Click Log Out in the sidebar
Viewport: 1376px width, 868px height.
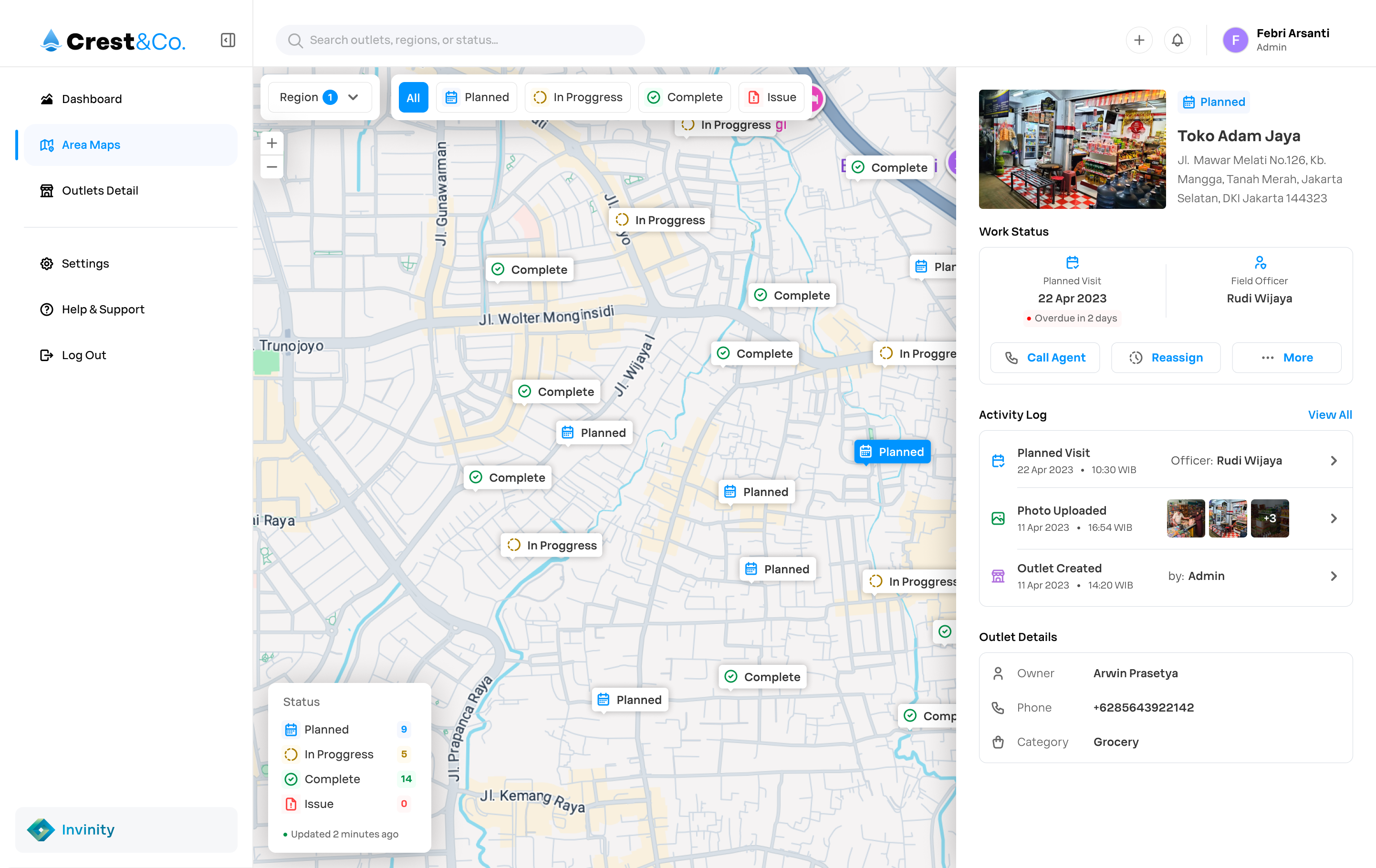pos(130,355)
